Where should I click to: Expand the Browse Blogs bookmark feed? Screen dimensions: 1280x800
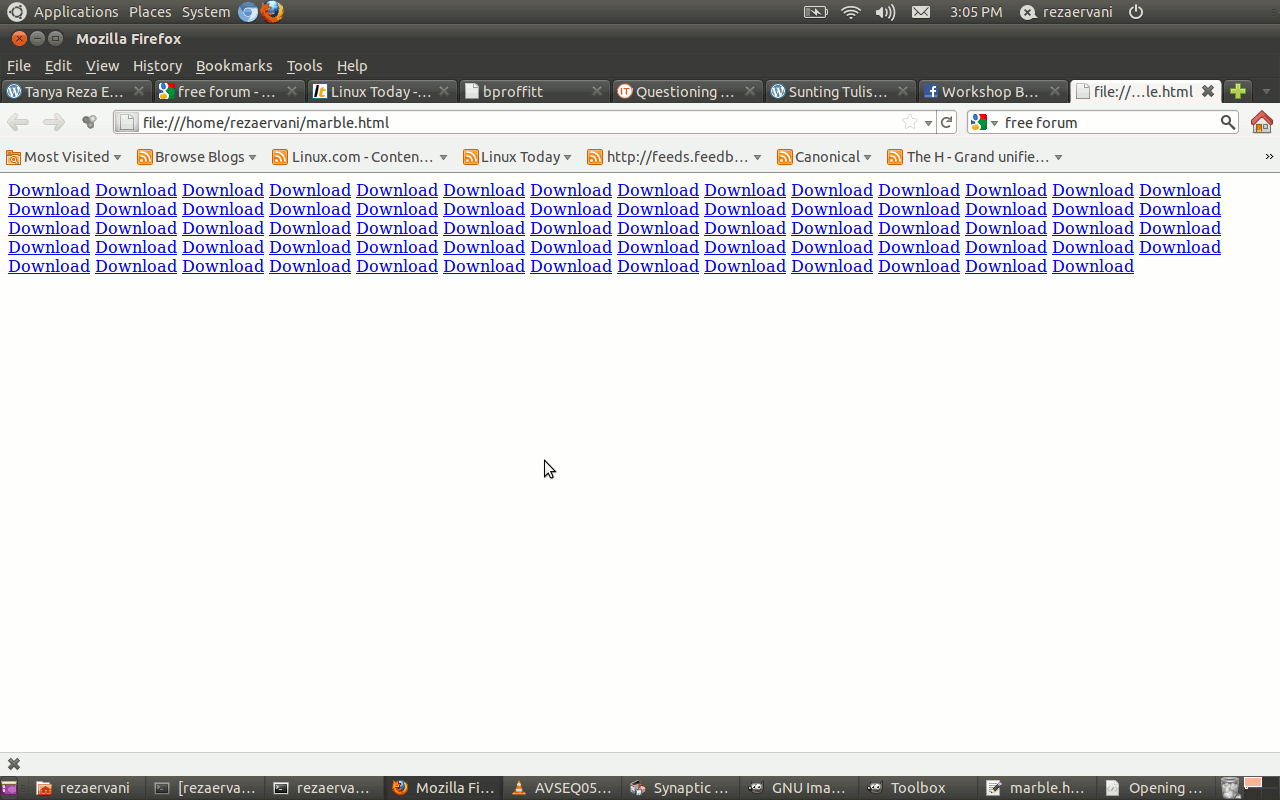pyautogui.click(x=197, y=157)
